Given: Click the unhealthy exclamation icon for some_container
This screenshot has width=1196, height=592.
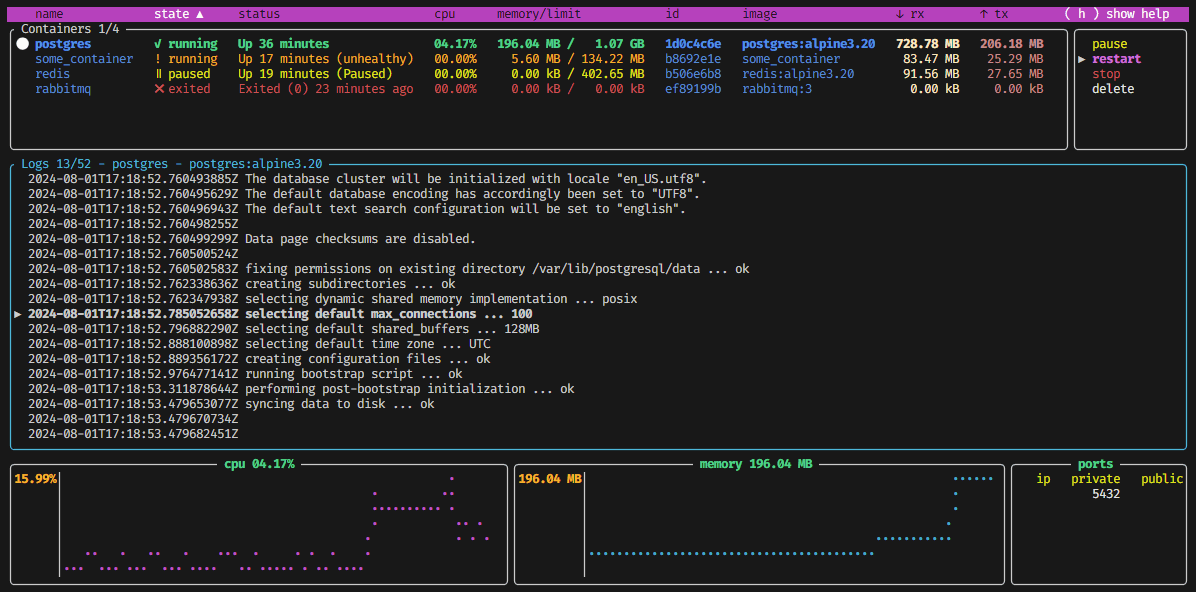Looking at the screenshot, I should pyautogui.click(x=158, y=59).
